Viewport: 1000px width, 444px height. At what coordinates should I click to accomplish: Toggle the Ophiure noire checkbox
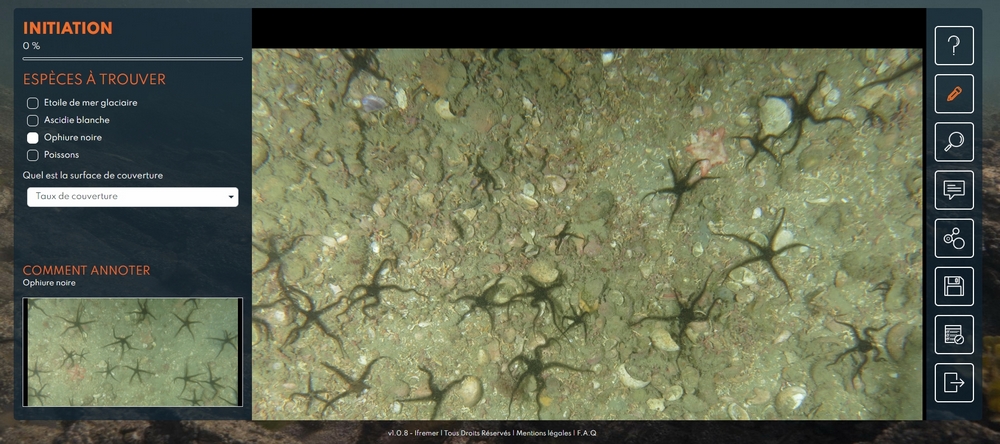coord(33,138)
